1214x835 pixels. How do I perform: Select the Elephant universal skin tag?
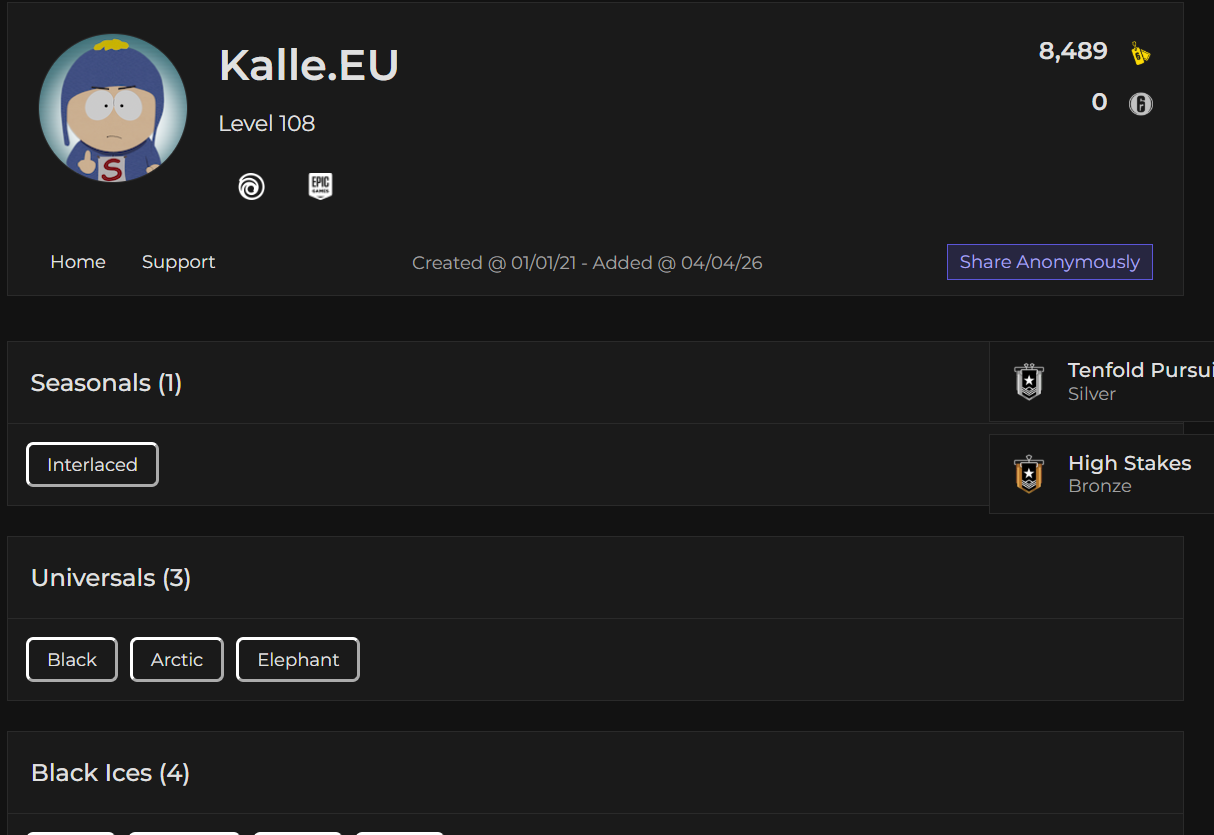pyautogui.click(x=298, y=659)
